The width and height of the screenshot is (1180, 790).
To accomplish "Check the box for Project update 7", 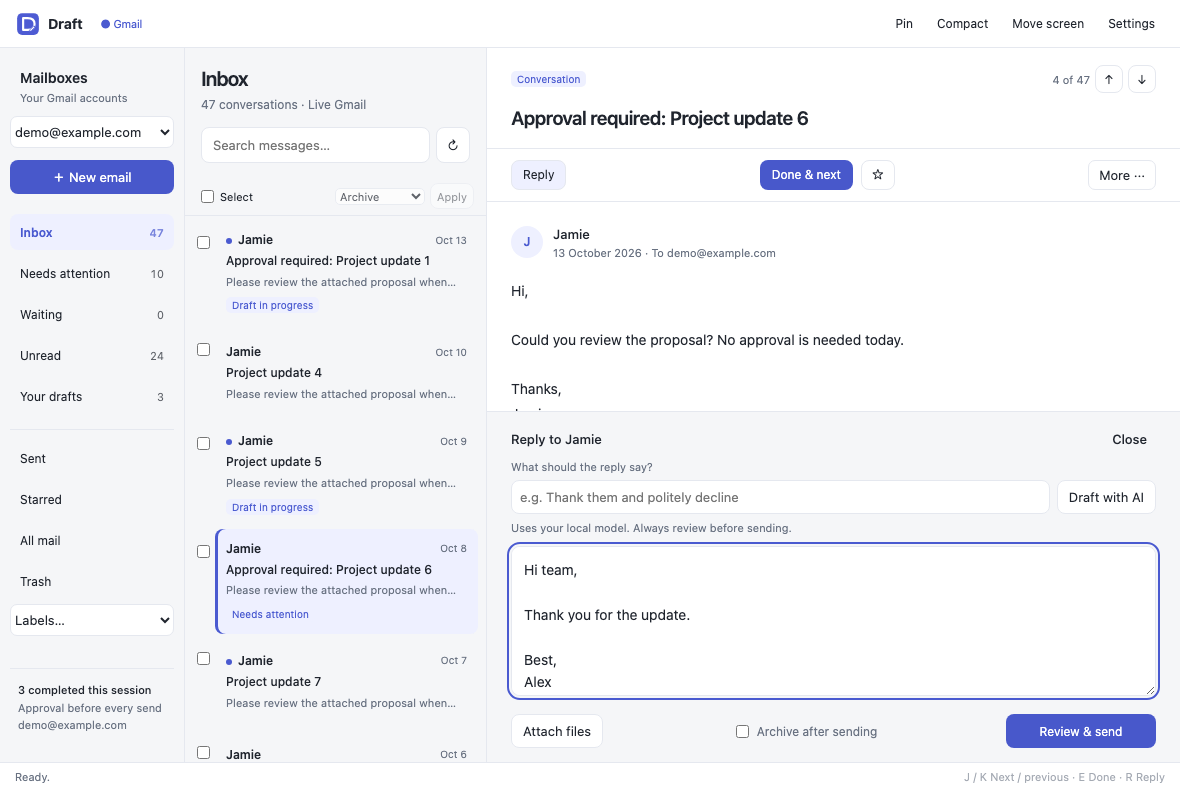I will pos(203,658).
